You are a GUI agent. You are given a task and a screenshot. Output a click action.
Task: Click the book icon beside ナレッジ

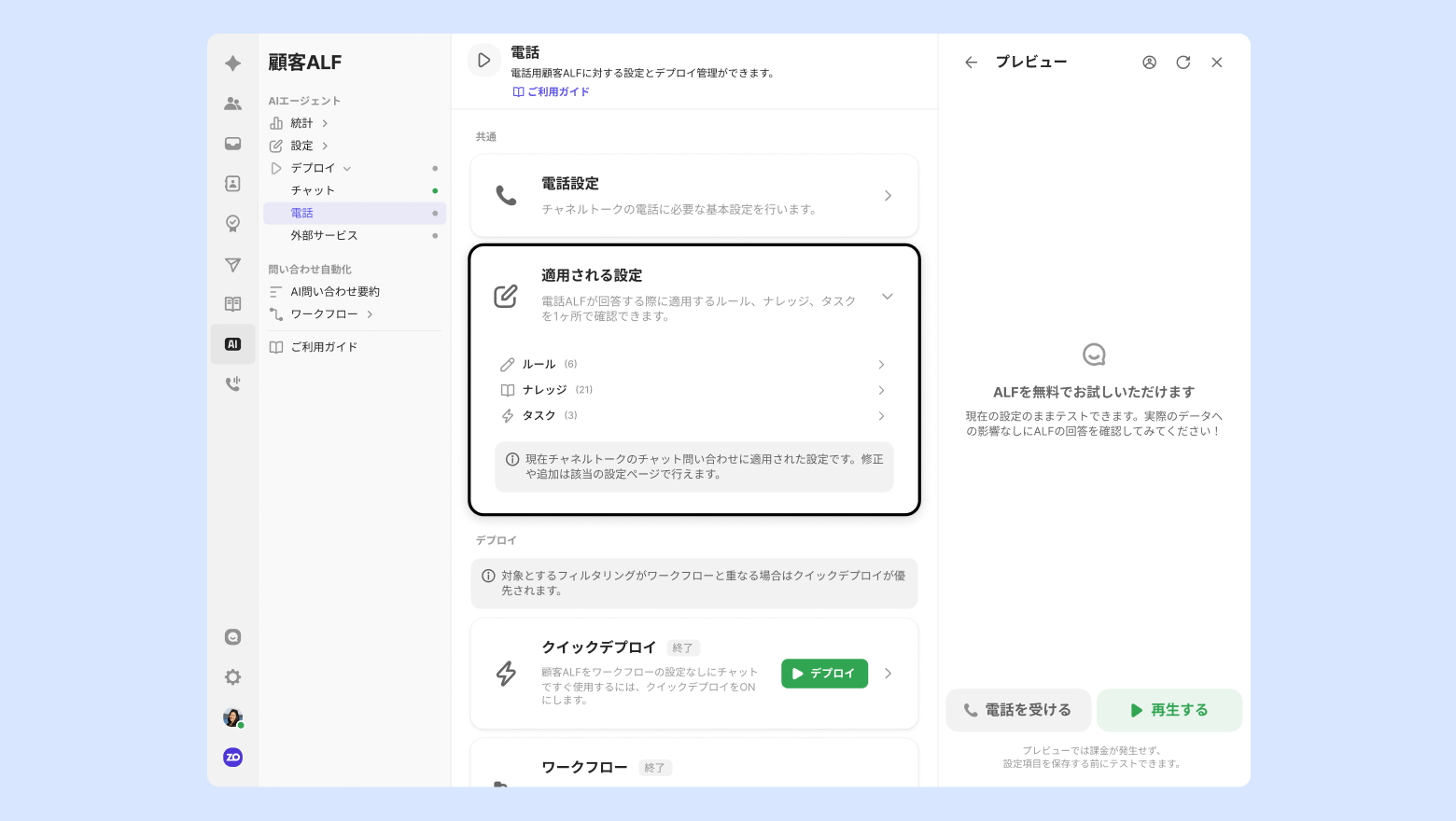tap(508, 390)
